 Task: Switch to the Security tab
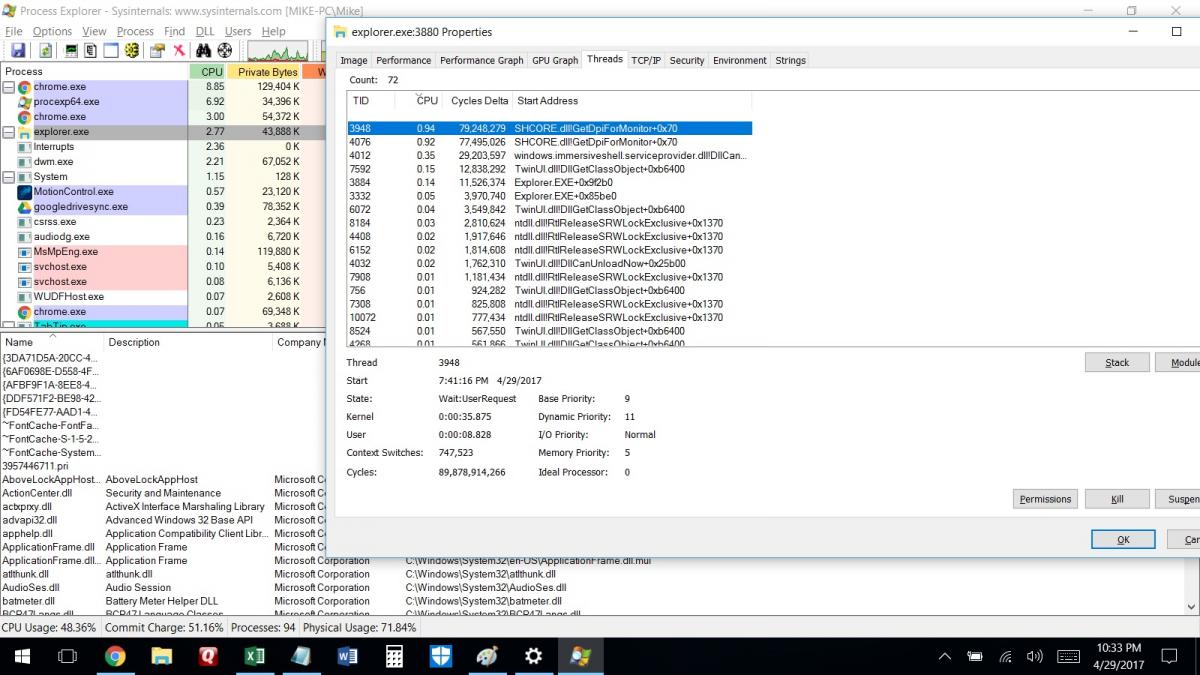tap(687, 60)
